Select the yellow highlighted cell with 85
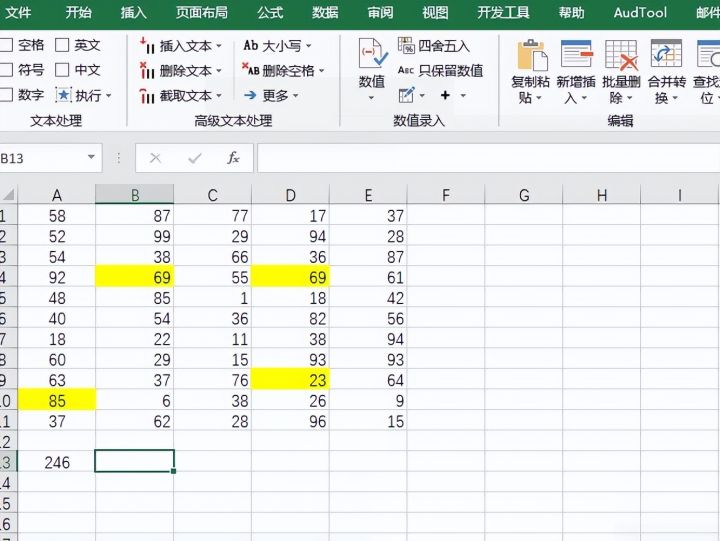Viewport: 720px width, 541px height. click(x=57, y=400)
